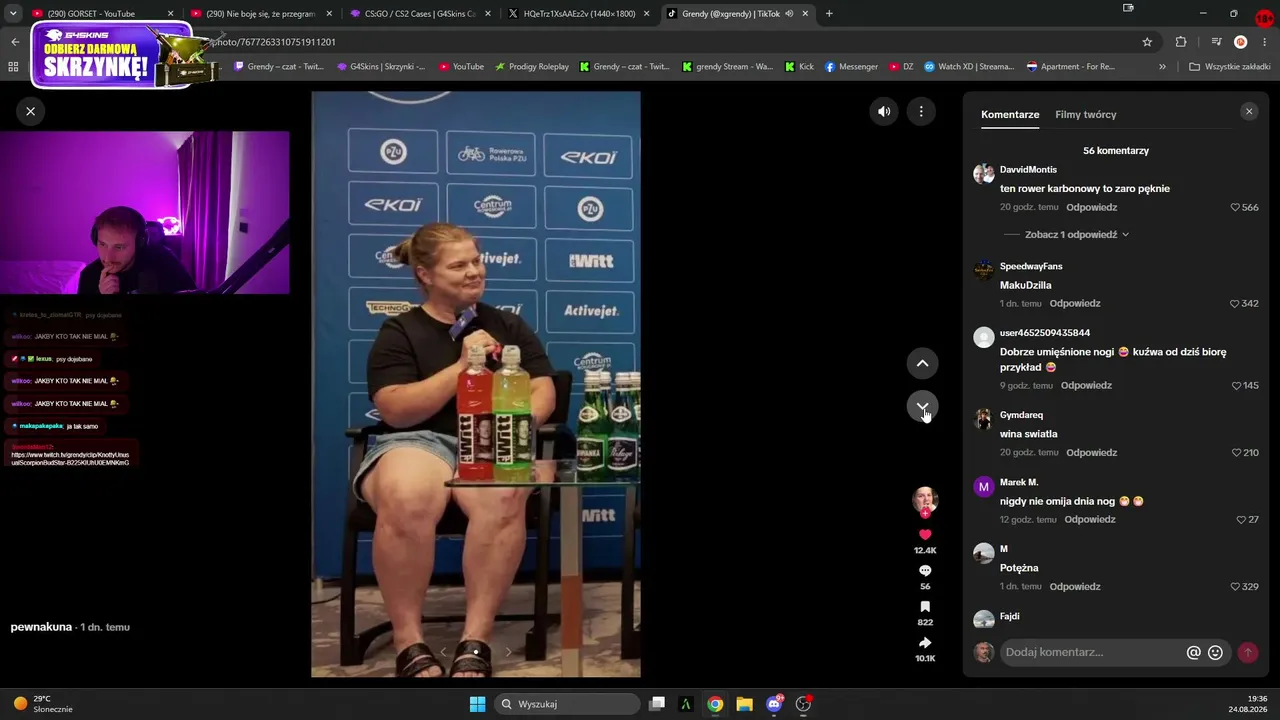The width and height of the screenshot is (1280, 720).
Task: Open the Messenger bookmark
Action: tap(851, 67)
